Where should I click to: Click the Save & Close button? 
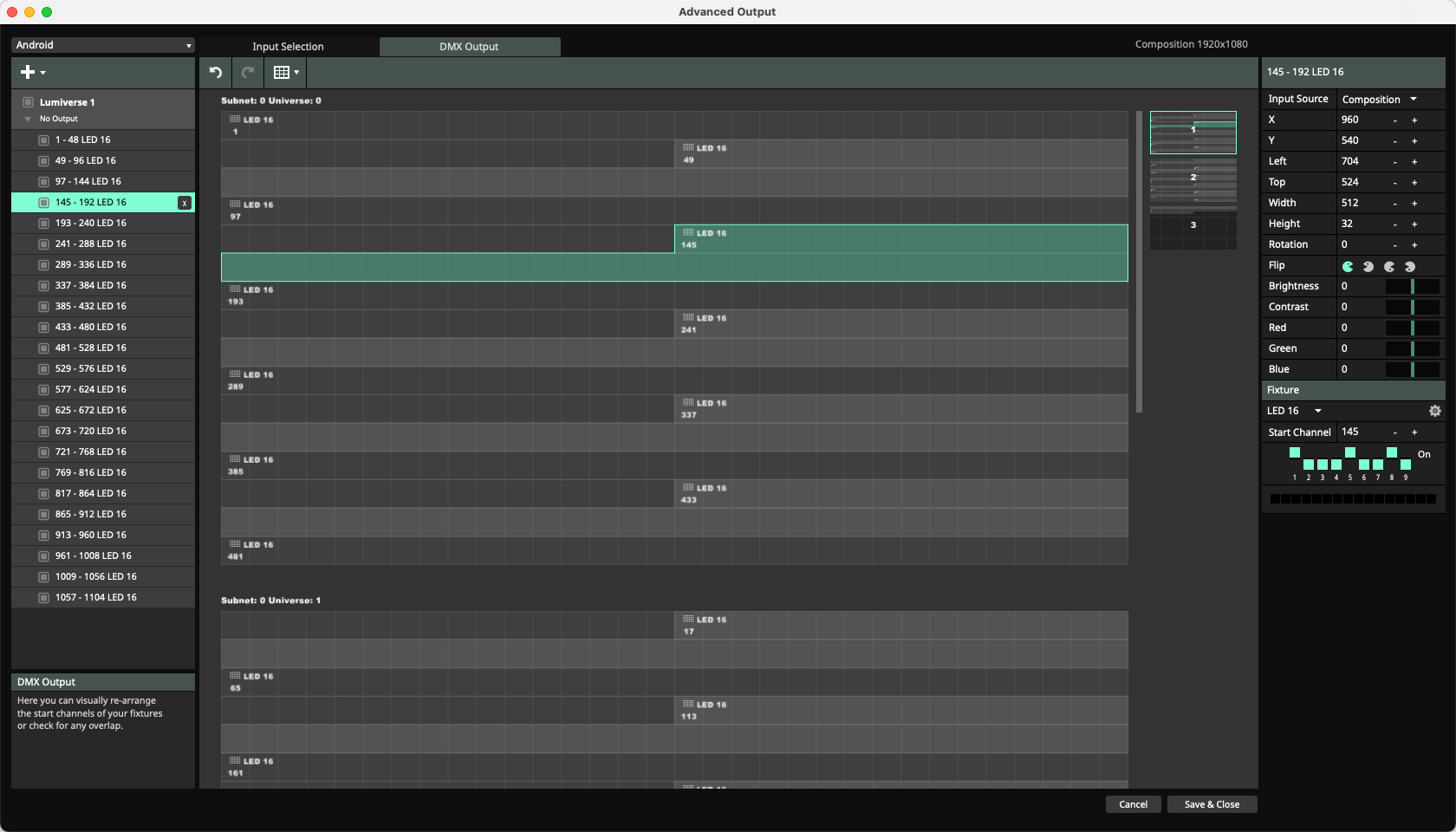pos(1212,804)
